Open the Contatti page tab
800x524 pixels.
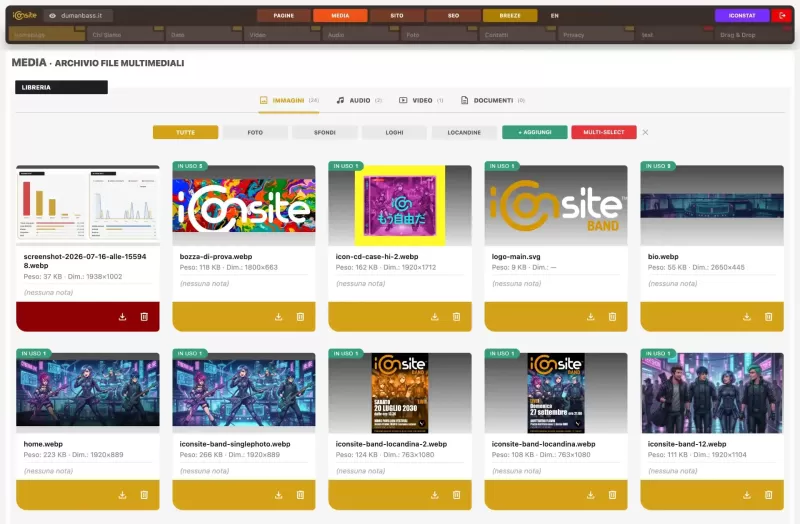[x=517, y=34]
